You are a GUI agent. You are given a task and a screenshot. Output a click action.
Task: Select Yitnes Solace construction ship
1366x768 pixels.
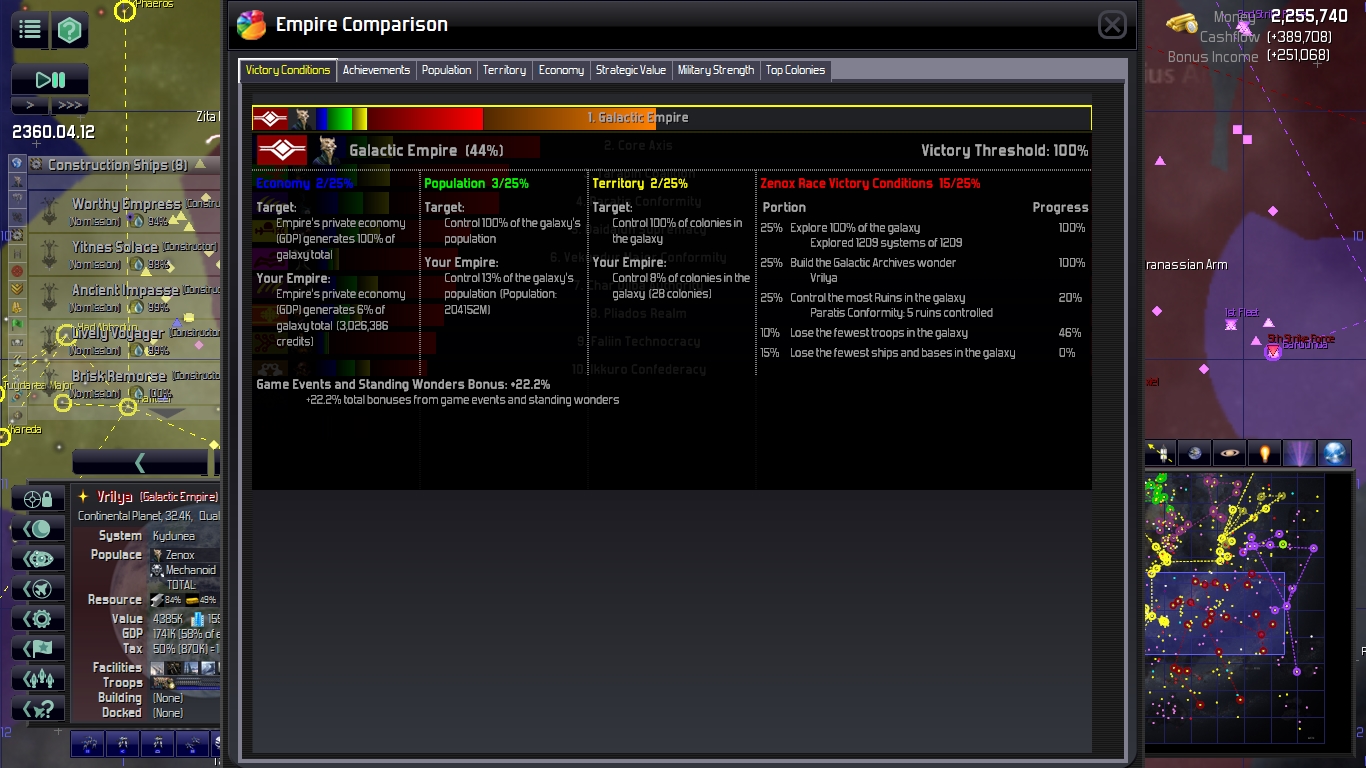(x=125, y=254)
